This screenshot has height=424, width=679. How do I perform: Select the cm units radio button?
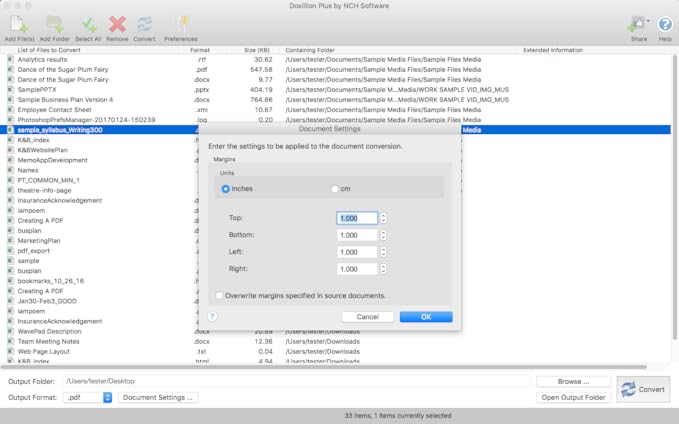tap(335, 188)
